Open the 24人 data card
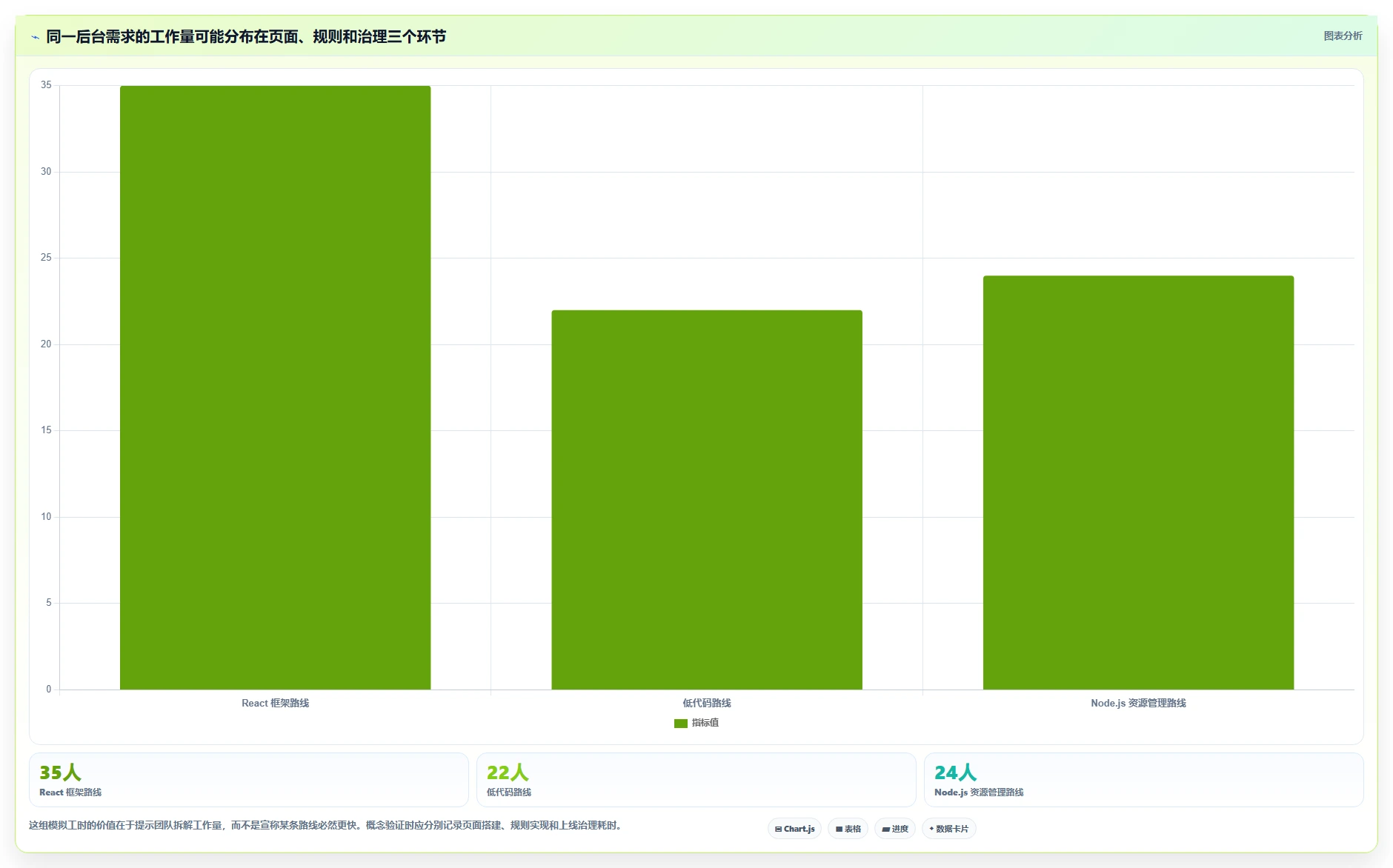Screen dimensions: 1393x868 pos(1143,780)
